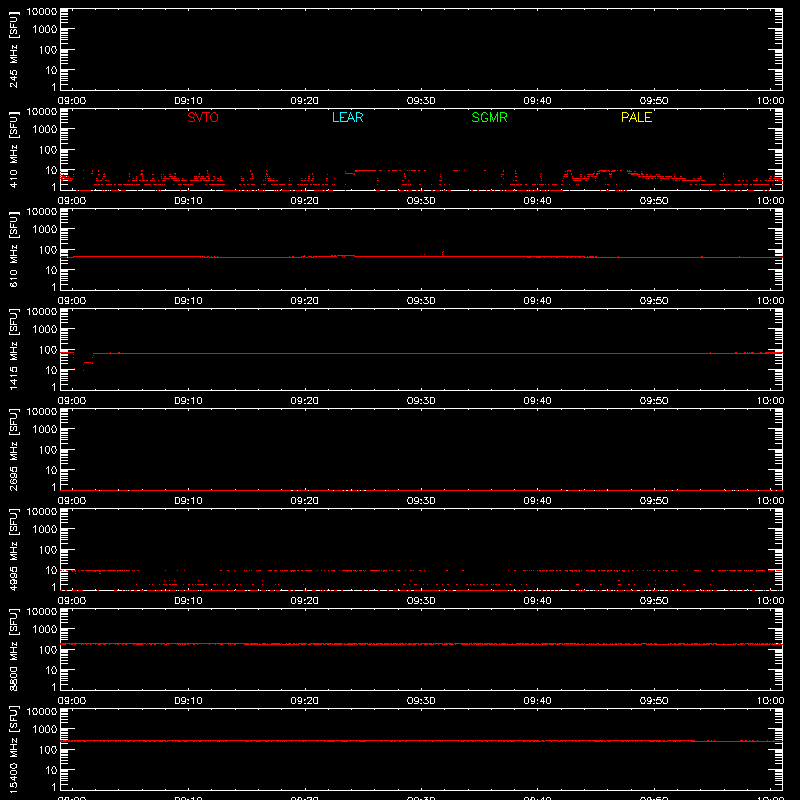Click 09:30 under the 1415 MHz panel
The width and height of the screenshot is (800, 800).
[421, 401]
